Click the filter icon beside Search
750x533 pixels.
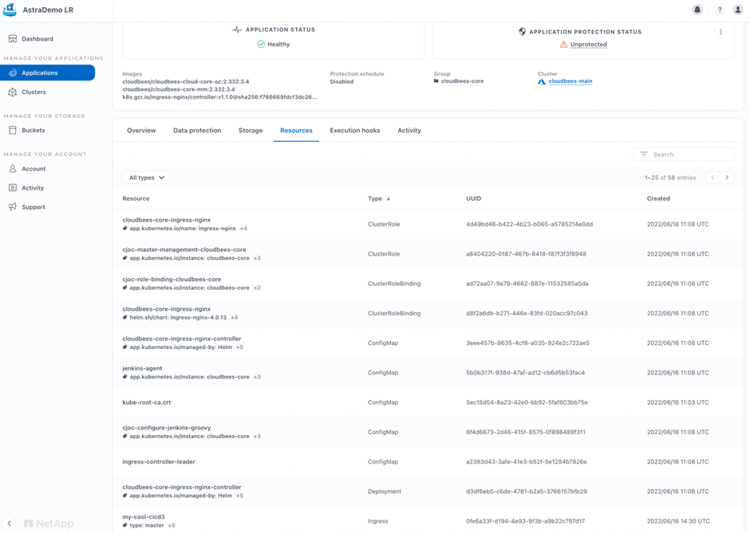click(644, 155)
